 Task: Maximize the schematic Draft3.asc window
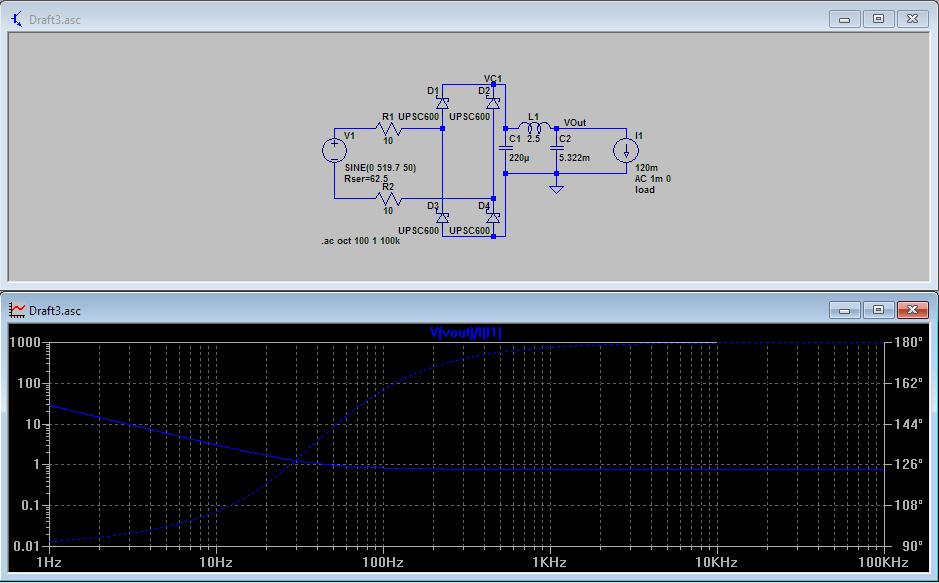tap(878, 18)
